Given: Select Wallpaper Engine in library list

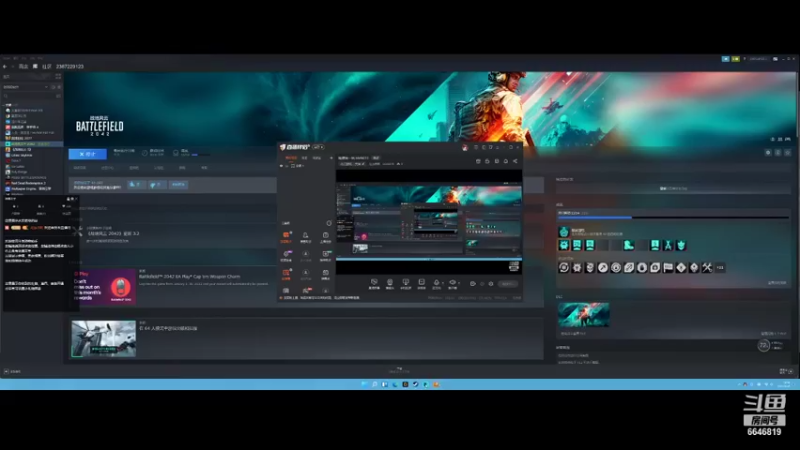Looking at the screenshot, I should click(31, 188).
